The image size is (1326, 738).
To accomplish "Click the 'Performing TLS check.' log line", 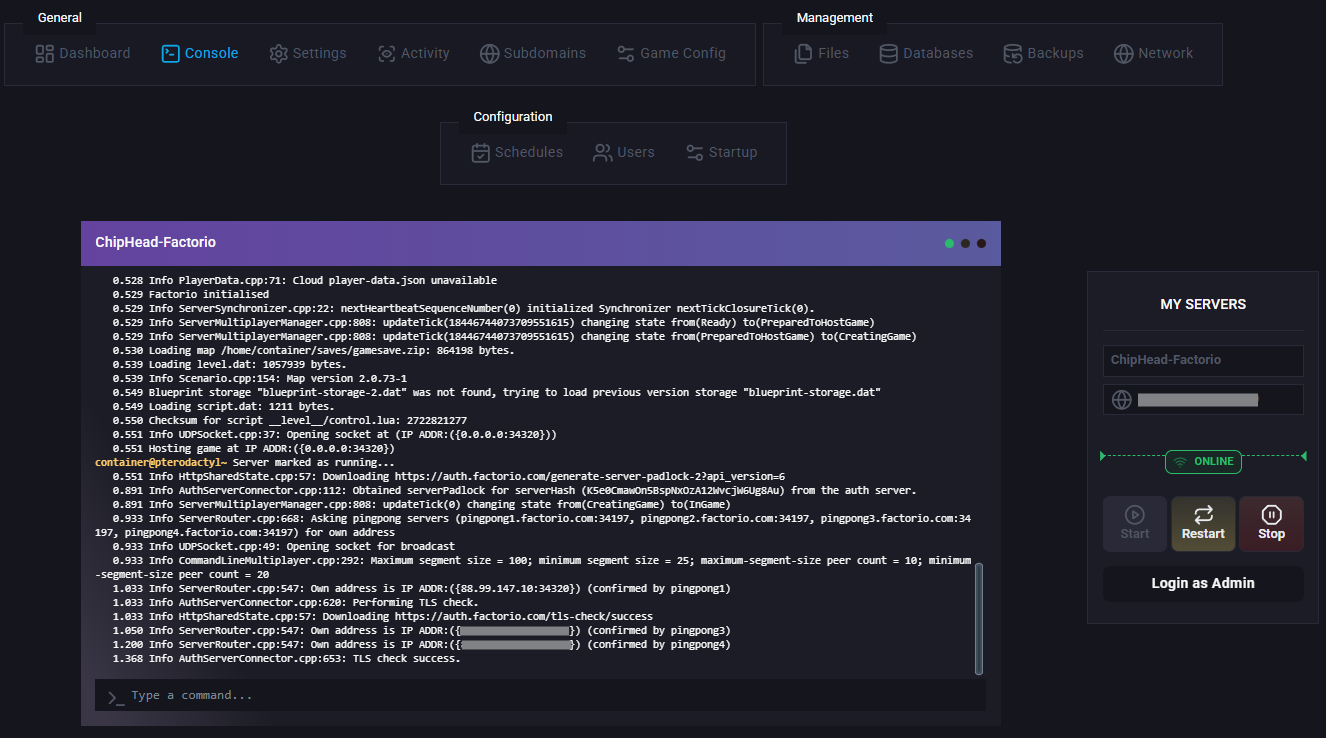I will click(x=296, y=603).
